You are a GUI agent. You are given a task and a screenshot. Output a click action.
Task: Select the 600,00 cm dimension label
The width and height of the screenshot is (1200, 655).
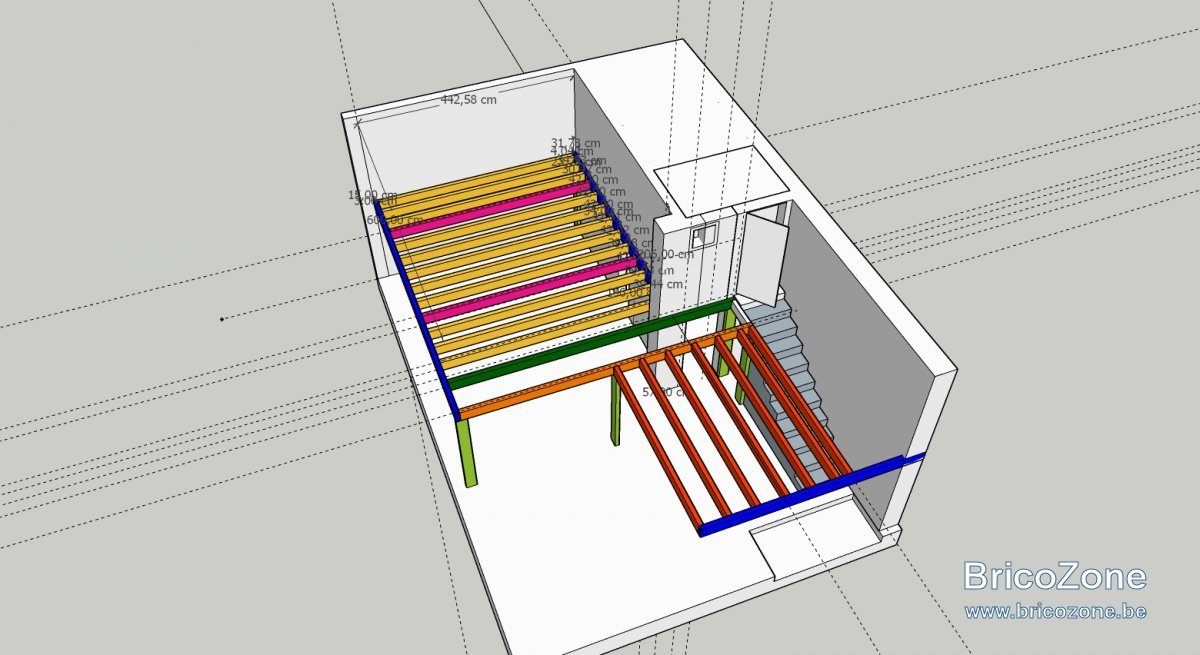395,220
